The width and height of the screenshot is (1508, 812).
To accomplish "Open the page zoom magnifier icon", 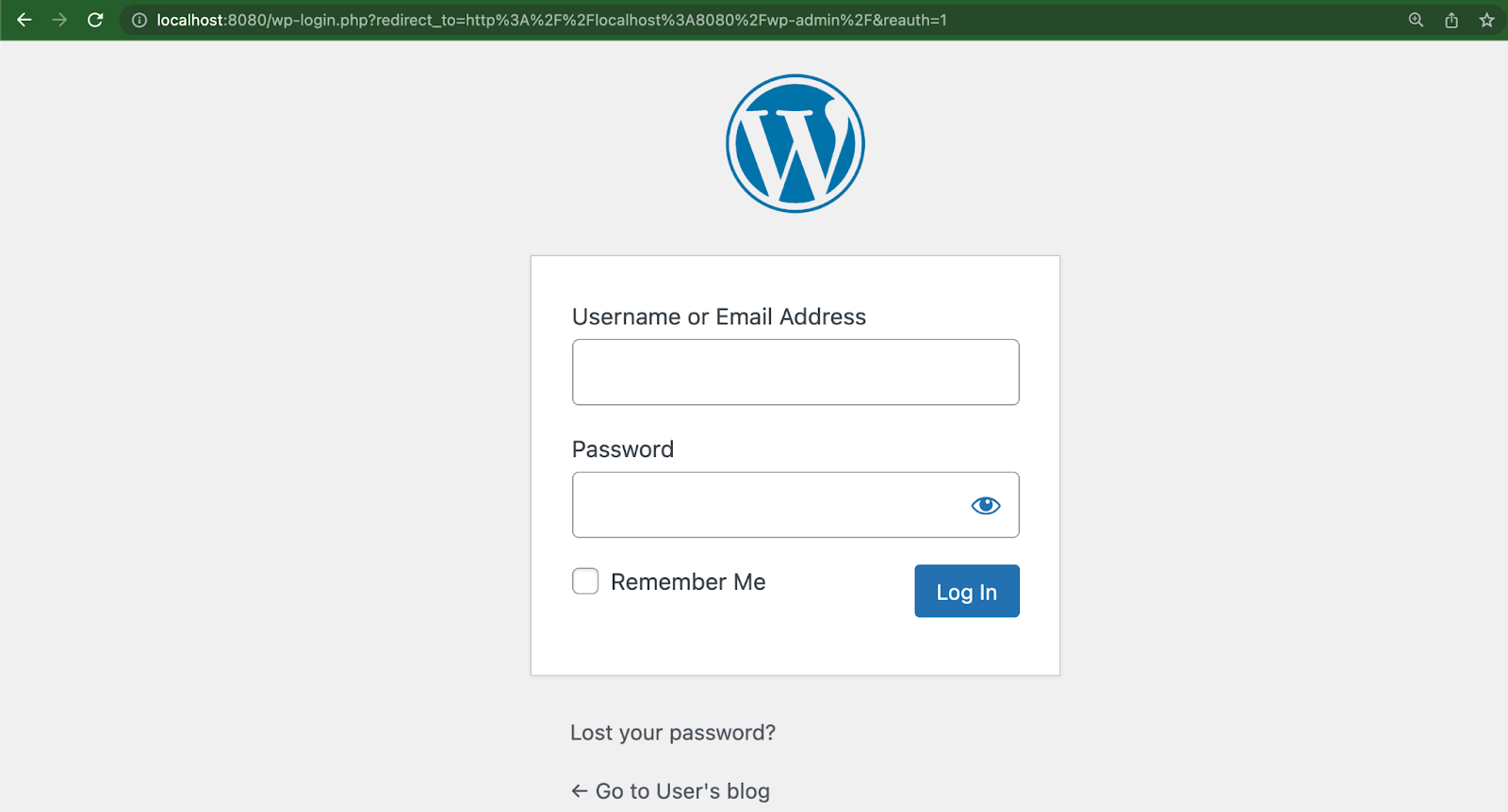I will coord(1415,19).
